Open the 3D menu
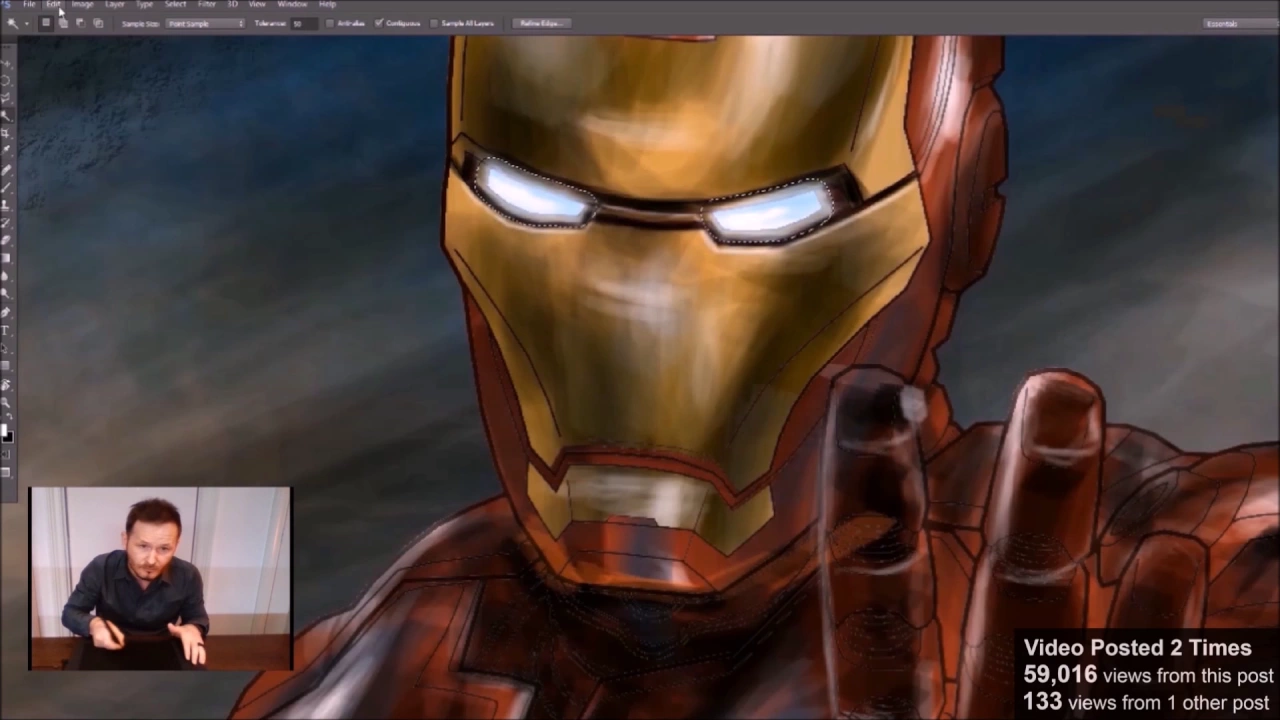Screen dimensions: 1280x720 [x=232, y=4]
